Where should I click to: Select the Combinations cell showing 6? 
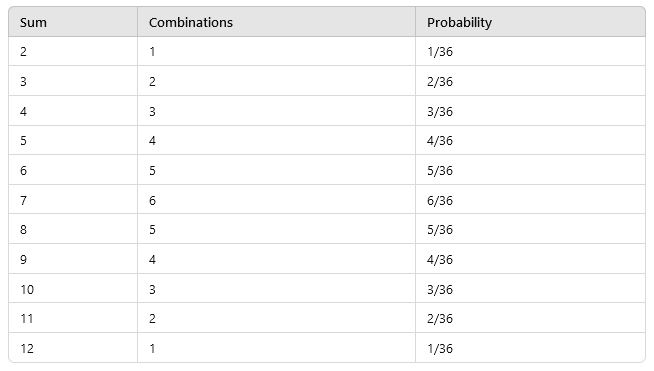click(x=277, y=200)
